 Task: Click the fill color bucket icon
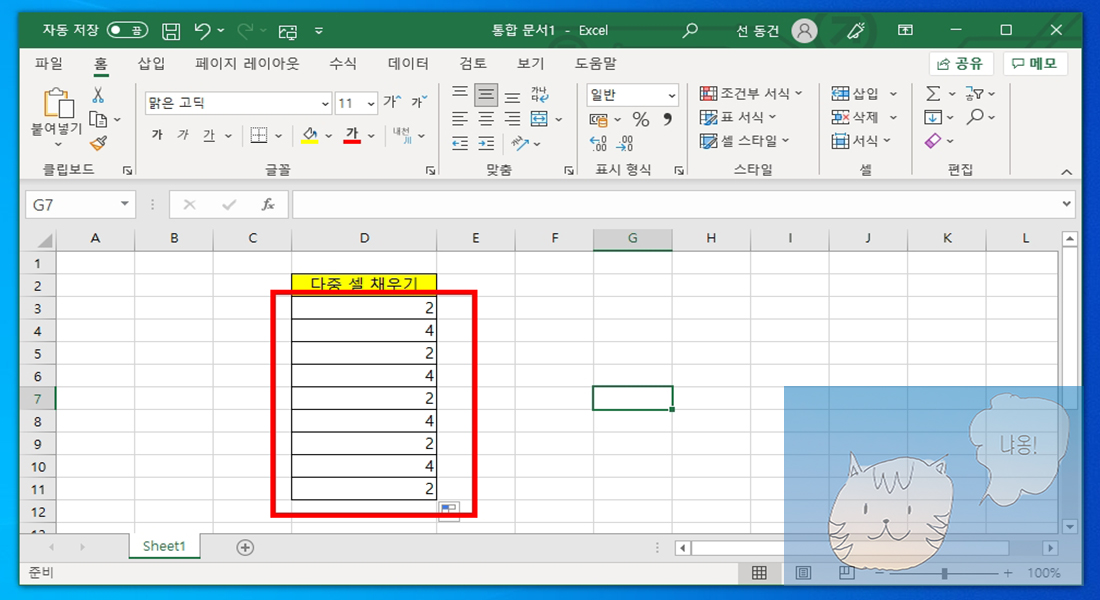point(309,135)
